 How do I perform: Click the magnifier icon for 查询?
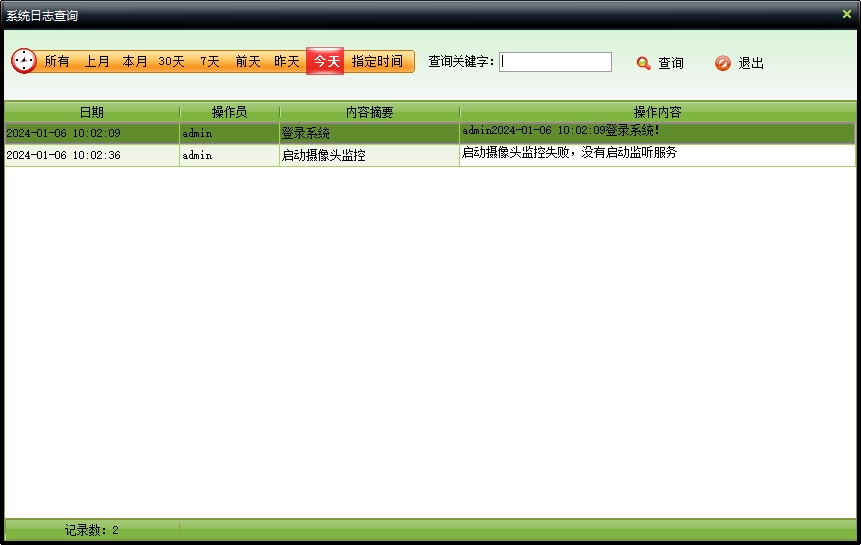point(643,63)
